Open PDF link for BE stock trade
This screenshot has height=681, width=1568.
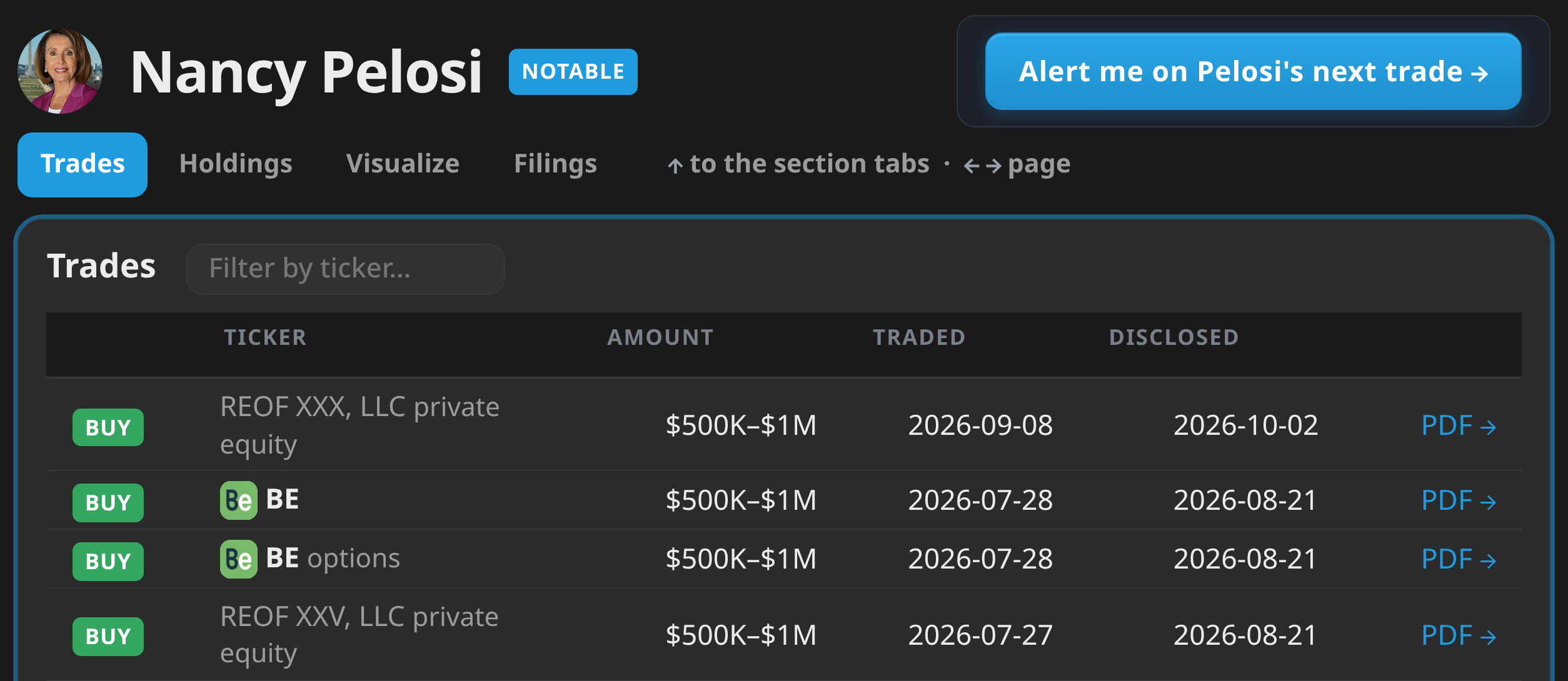1459,501
